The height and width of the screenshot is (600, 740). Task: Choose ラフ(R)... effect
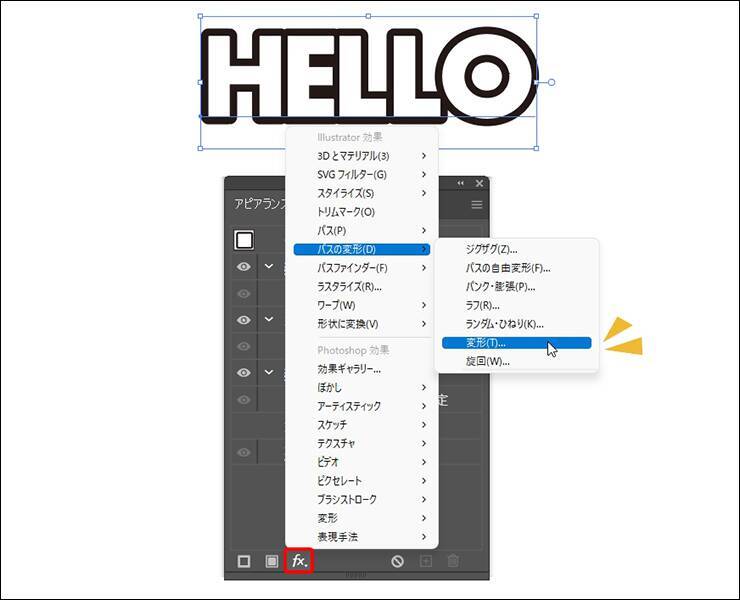click(x=517, y=305)
